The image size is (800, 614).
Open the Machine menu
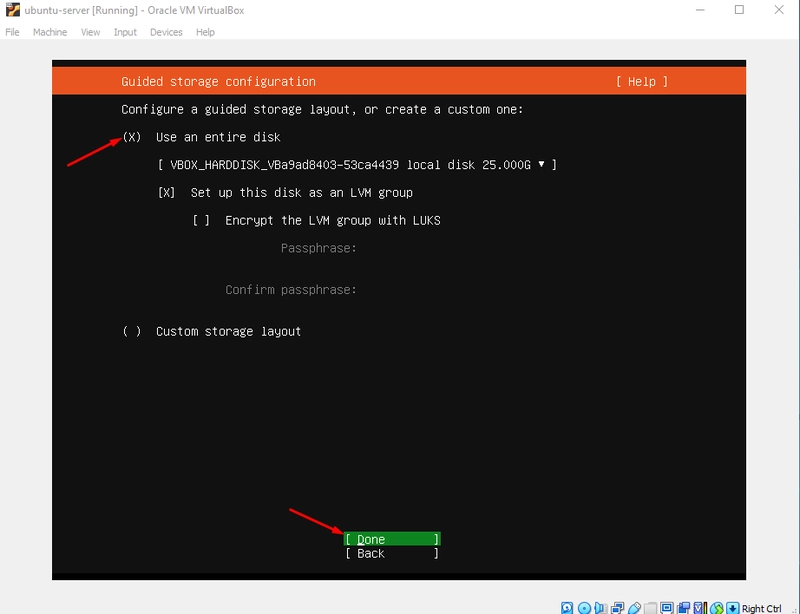[50, 32]
